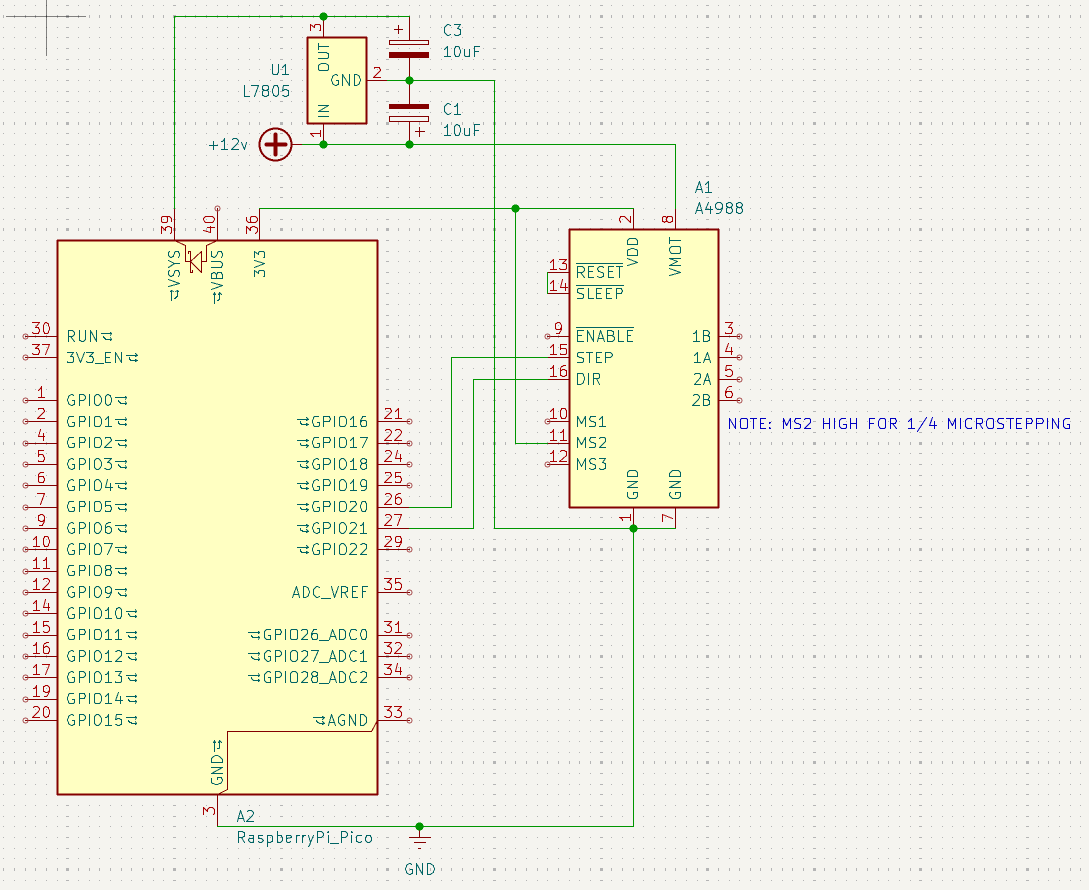Click the VDD pin label on A4988
1089x890 pixels.
(633, 252)
